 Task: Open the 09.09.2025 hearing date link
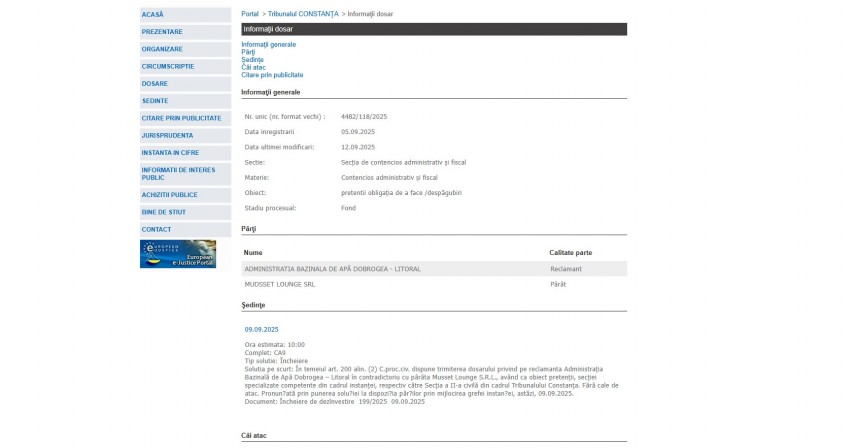pyautogui.click(x=261, y=329)
